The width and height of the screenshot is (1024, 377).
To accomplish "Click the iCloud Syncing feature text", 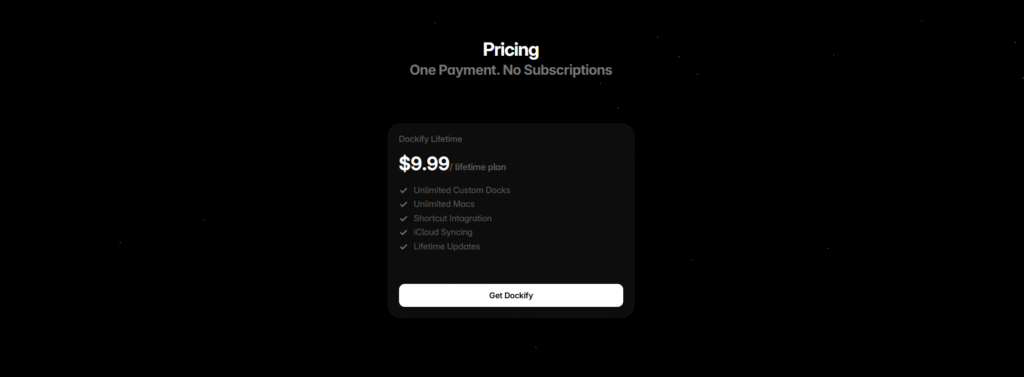I will [x=443, y=232].
